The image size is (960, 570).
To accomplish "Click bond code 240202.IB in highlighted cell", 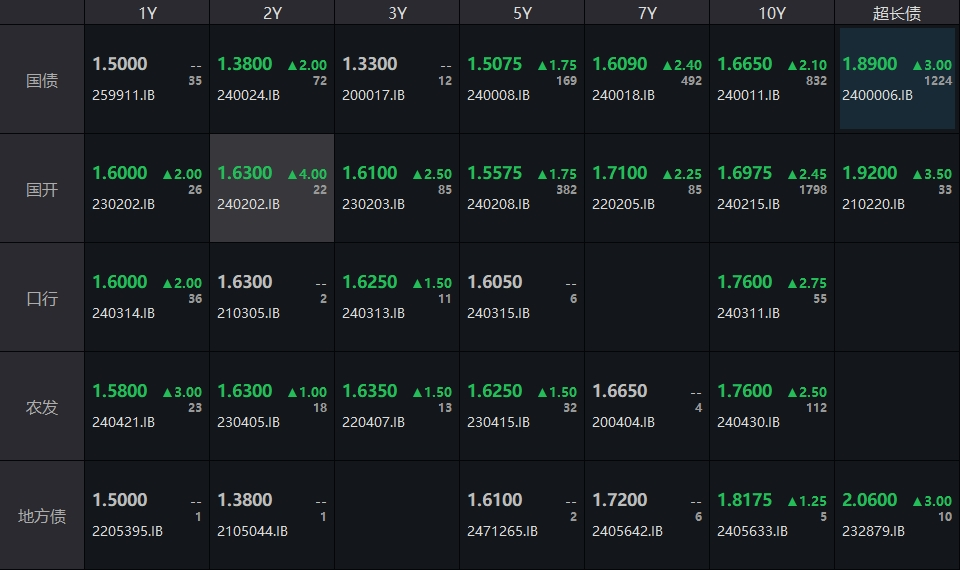I will point(248,204).
